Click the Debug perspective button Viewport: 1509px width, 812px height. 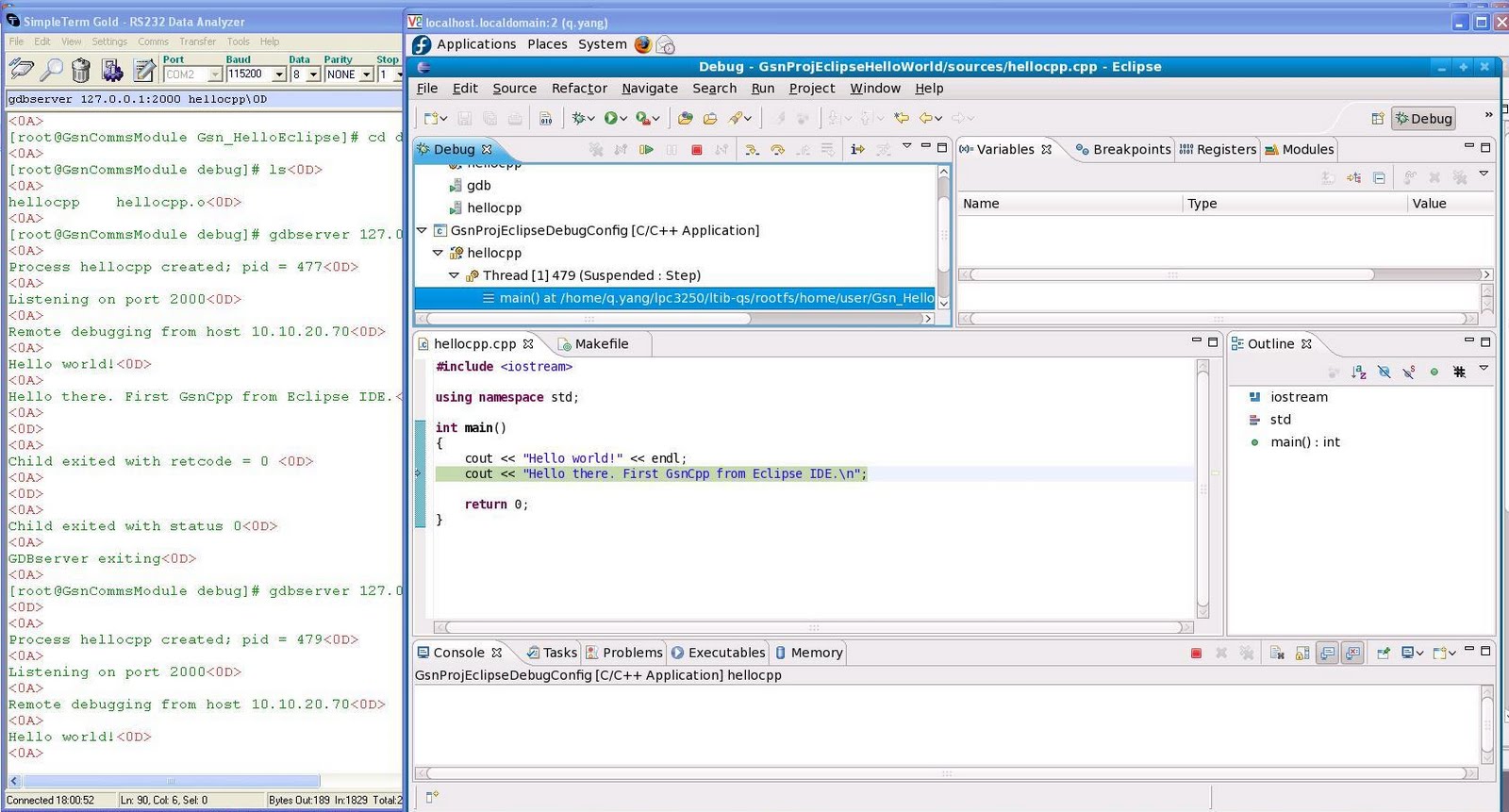[x=1424, y=119]
